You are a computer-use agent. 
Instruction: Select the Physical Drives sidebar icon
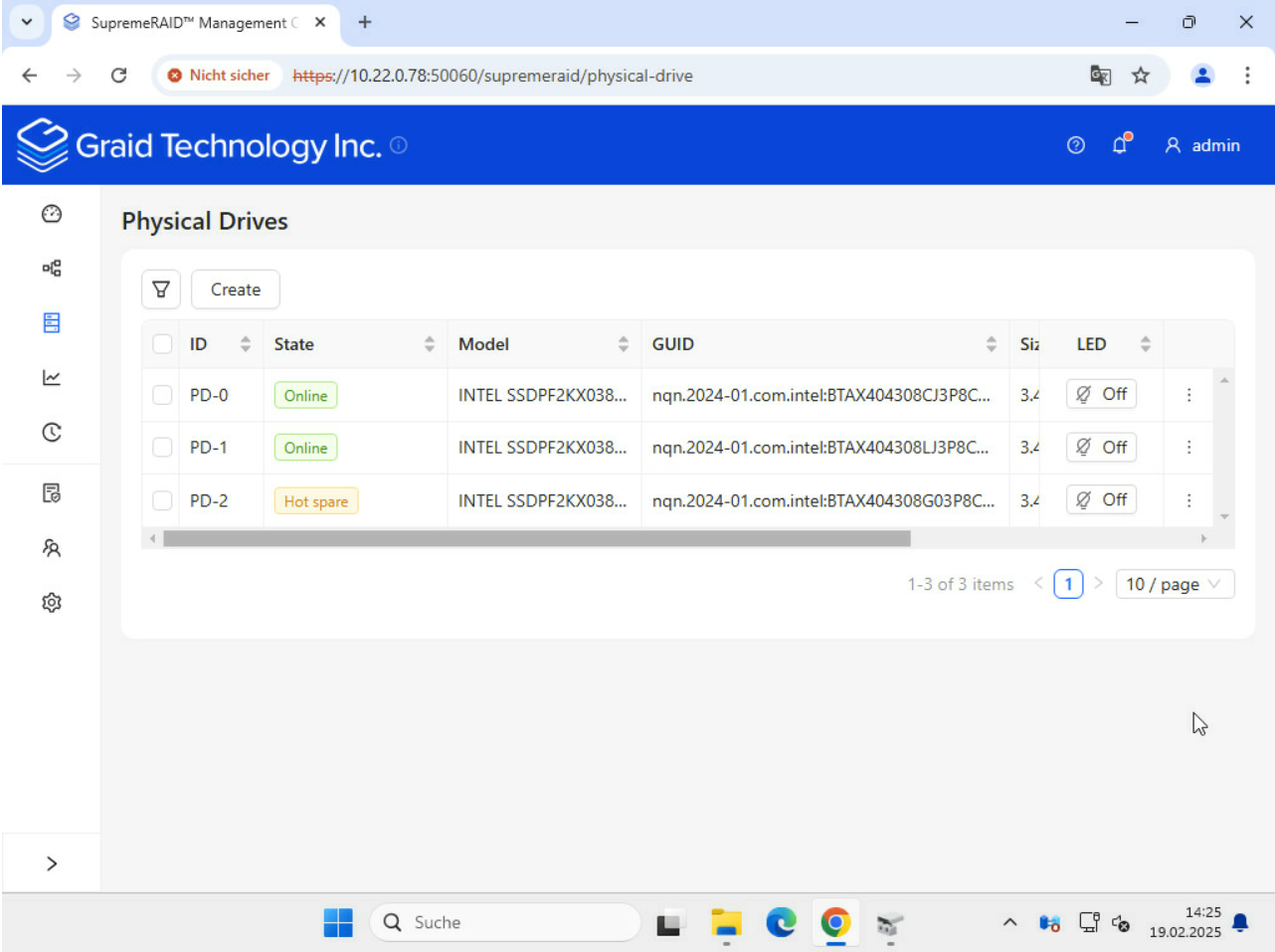pyautogui.click(x=52, y=322)
